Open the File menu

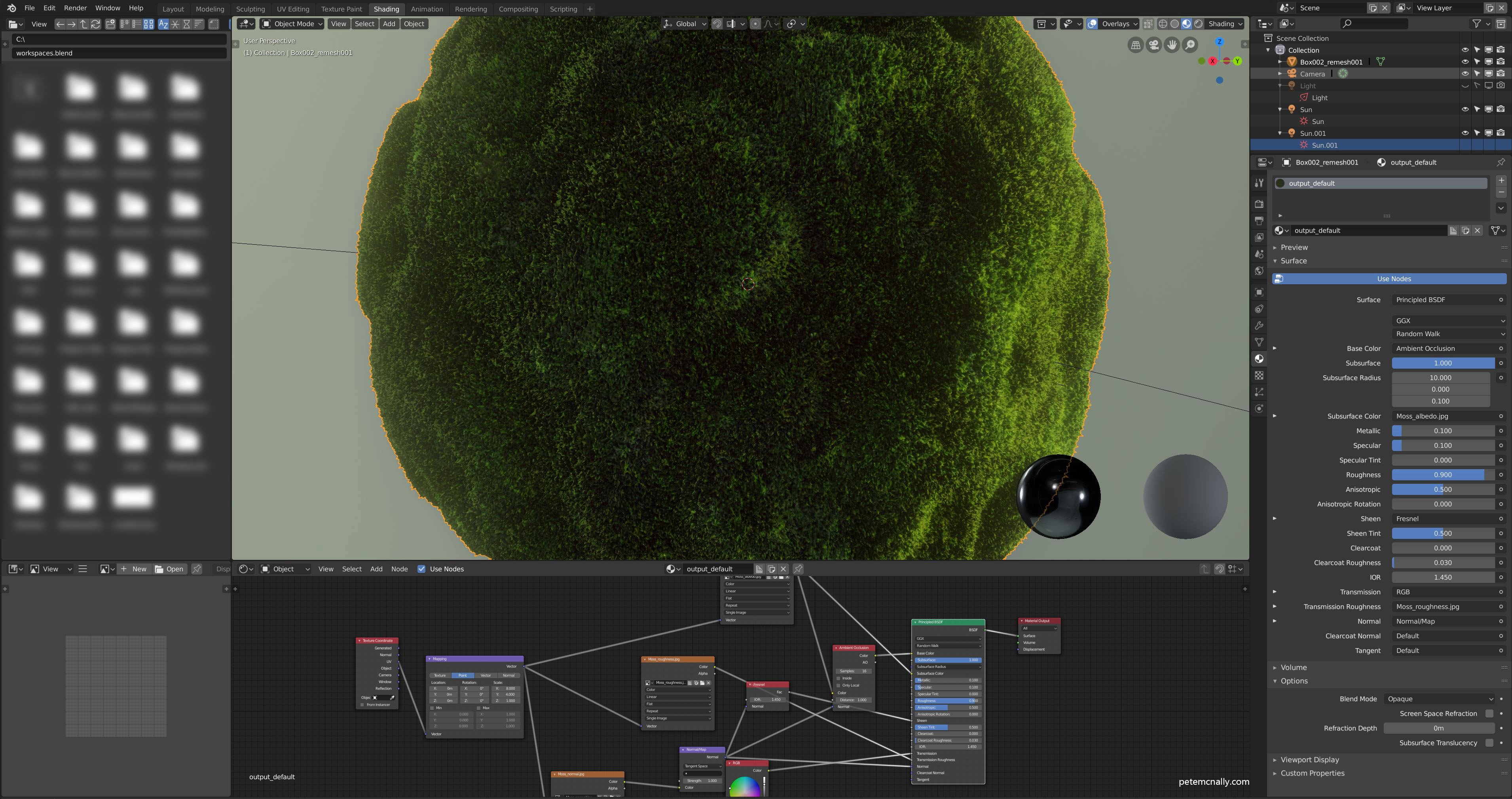[29, 8]
